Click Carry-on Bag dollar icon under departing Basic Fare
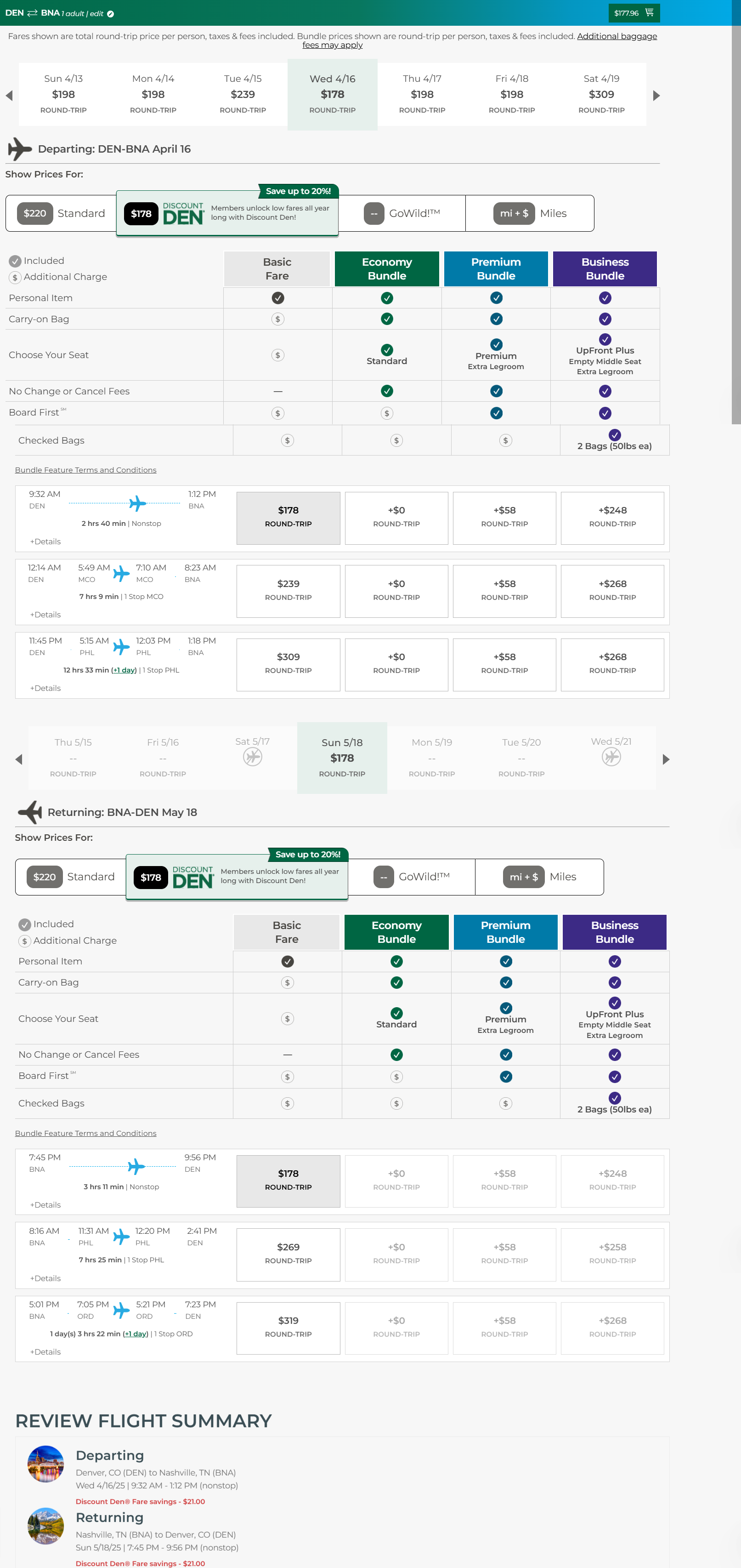 (x=278, y=319)
